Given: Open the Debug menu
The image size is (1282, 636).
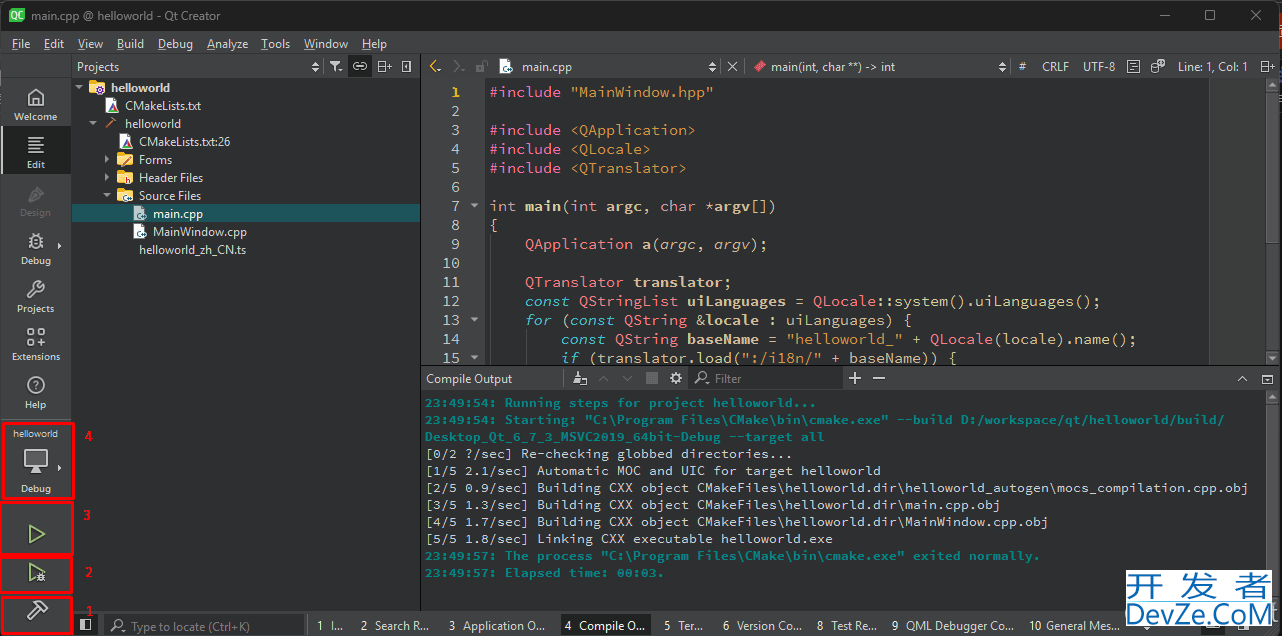Looking at the screenshot, I should [175, 44].
